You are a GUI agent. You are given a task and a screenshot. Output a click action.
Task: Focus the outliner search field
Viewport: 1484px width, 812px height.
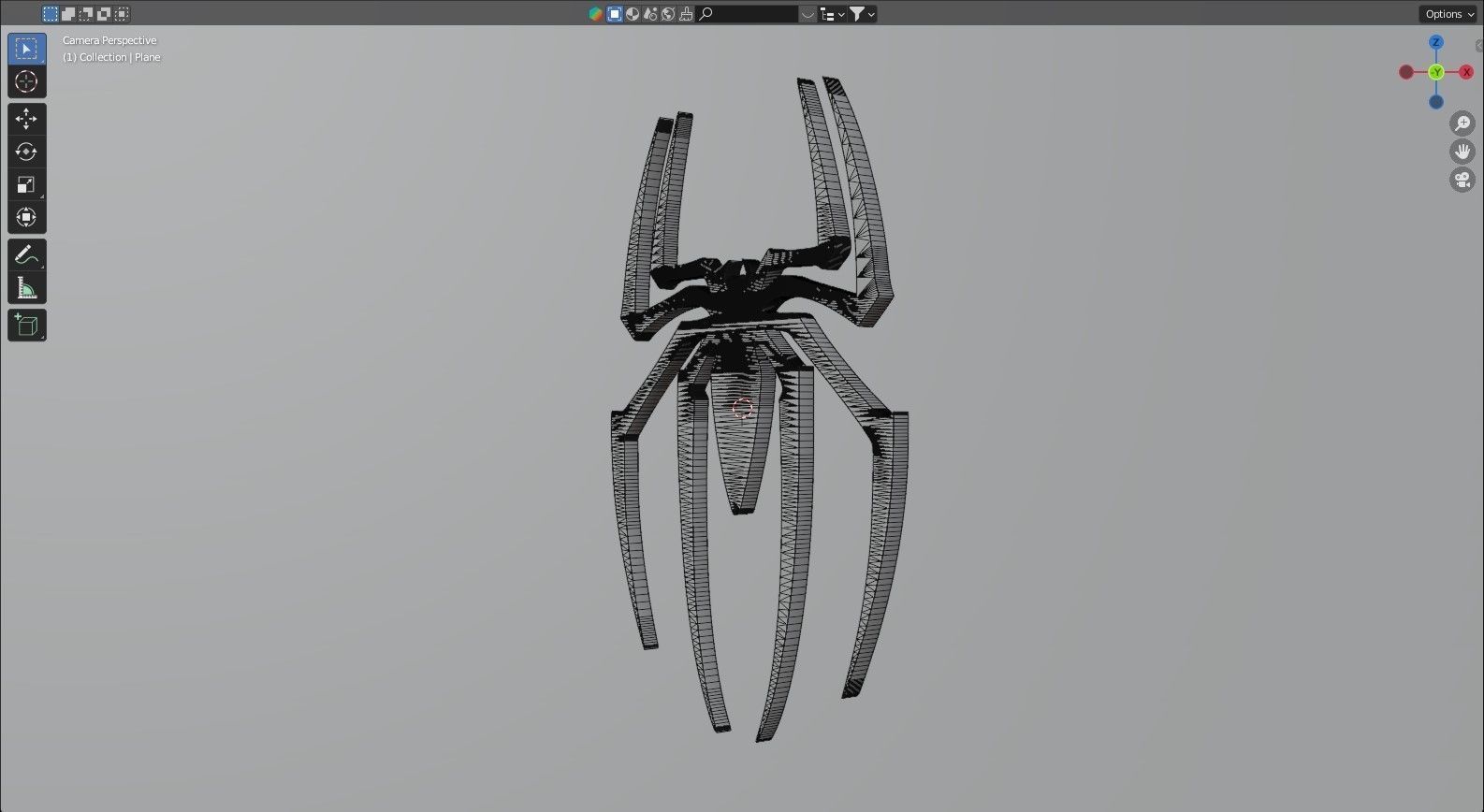748,14
